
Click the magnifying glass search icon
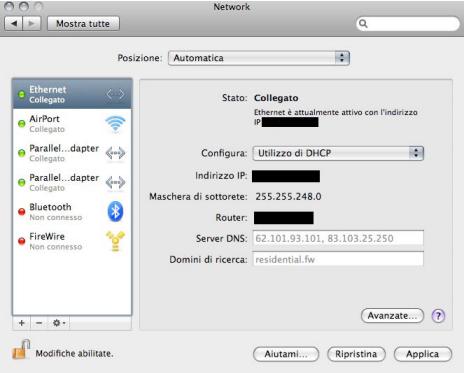tap(363, 24)
